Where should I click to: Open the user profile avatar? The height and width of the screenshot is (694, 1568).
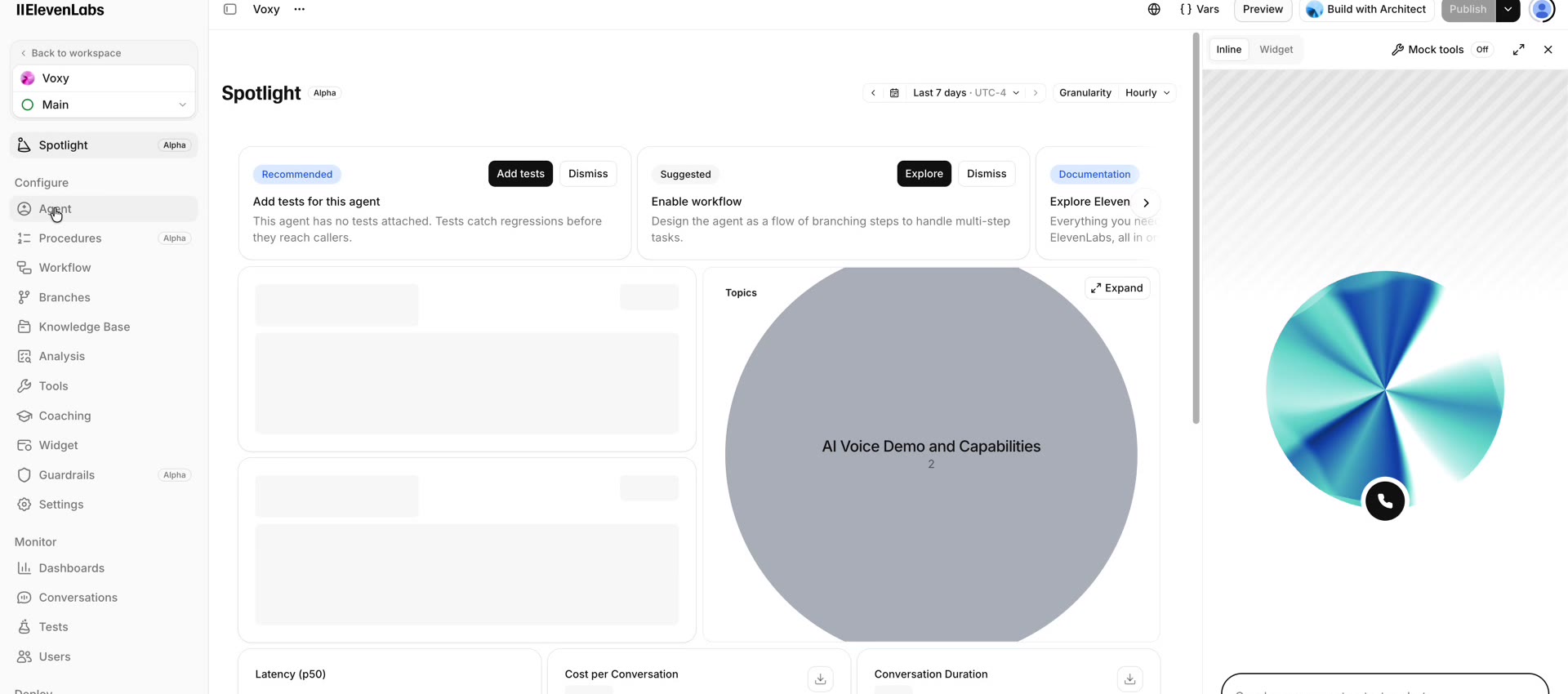(1542, 9)
